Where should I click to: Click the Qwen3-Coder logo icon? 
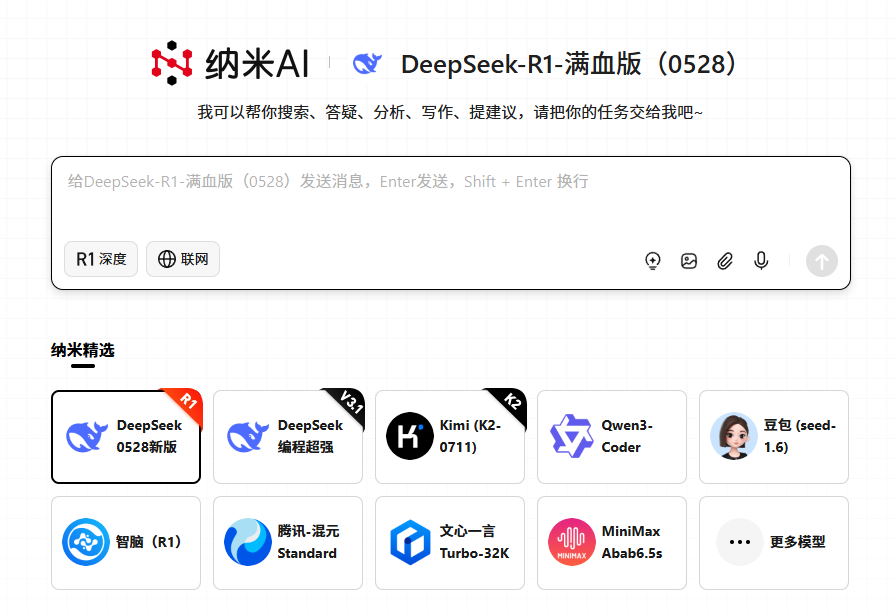click(571, 436)
